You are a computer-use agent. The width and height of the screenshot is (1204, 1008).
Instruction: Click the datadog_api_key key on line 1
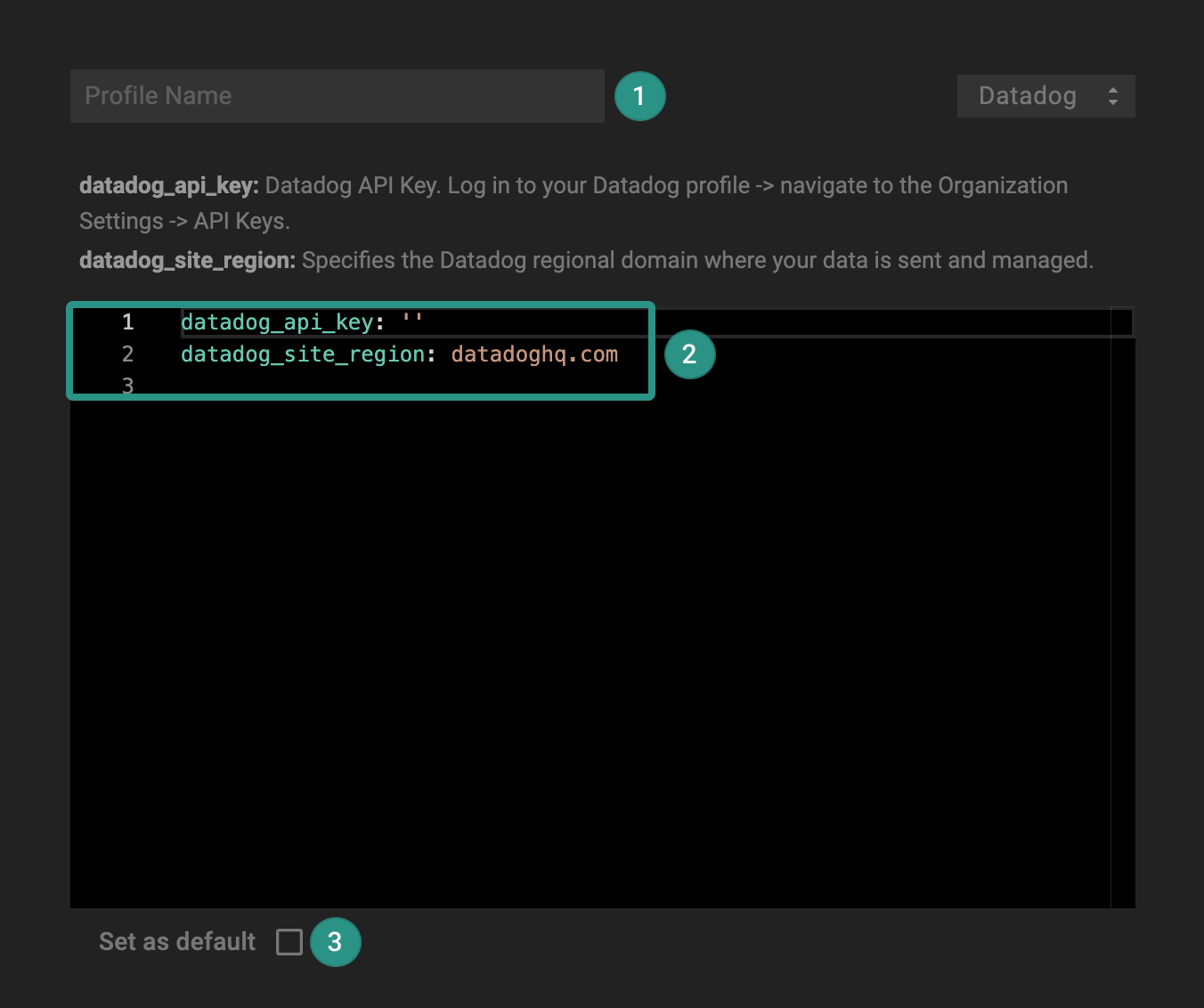276,322
